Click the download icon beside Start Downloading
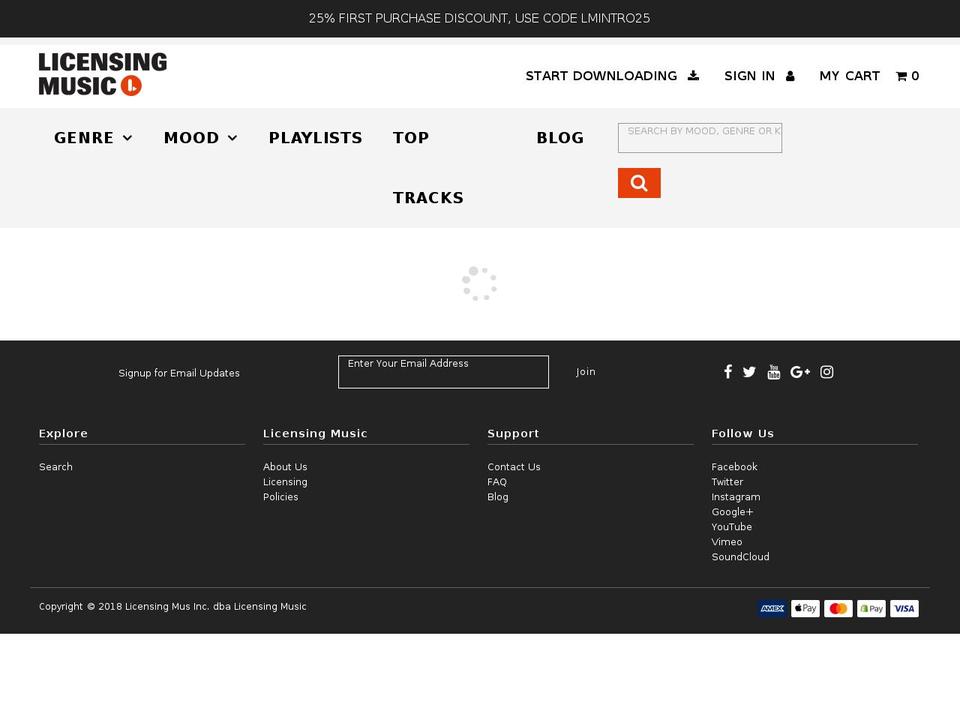Viewport: 960px width, 720px height. coord(693,75)
